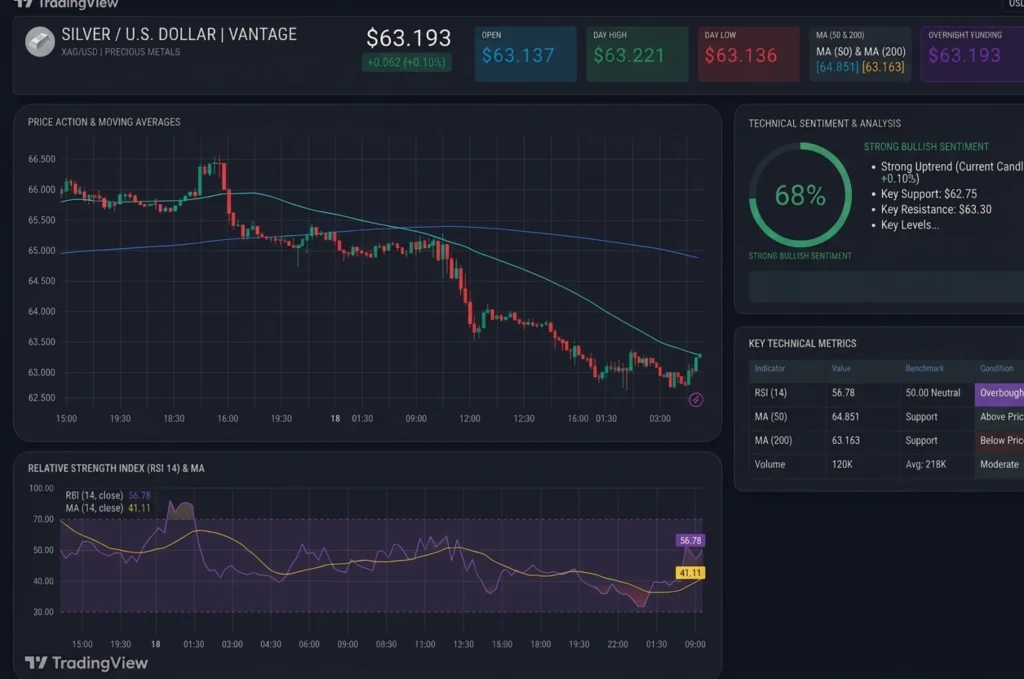Image resolution: width=1024 pixels, height=679 pixels.
Task: Click the 22:00 time label on the RSI chart
Action: [617, 644]
